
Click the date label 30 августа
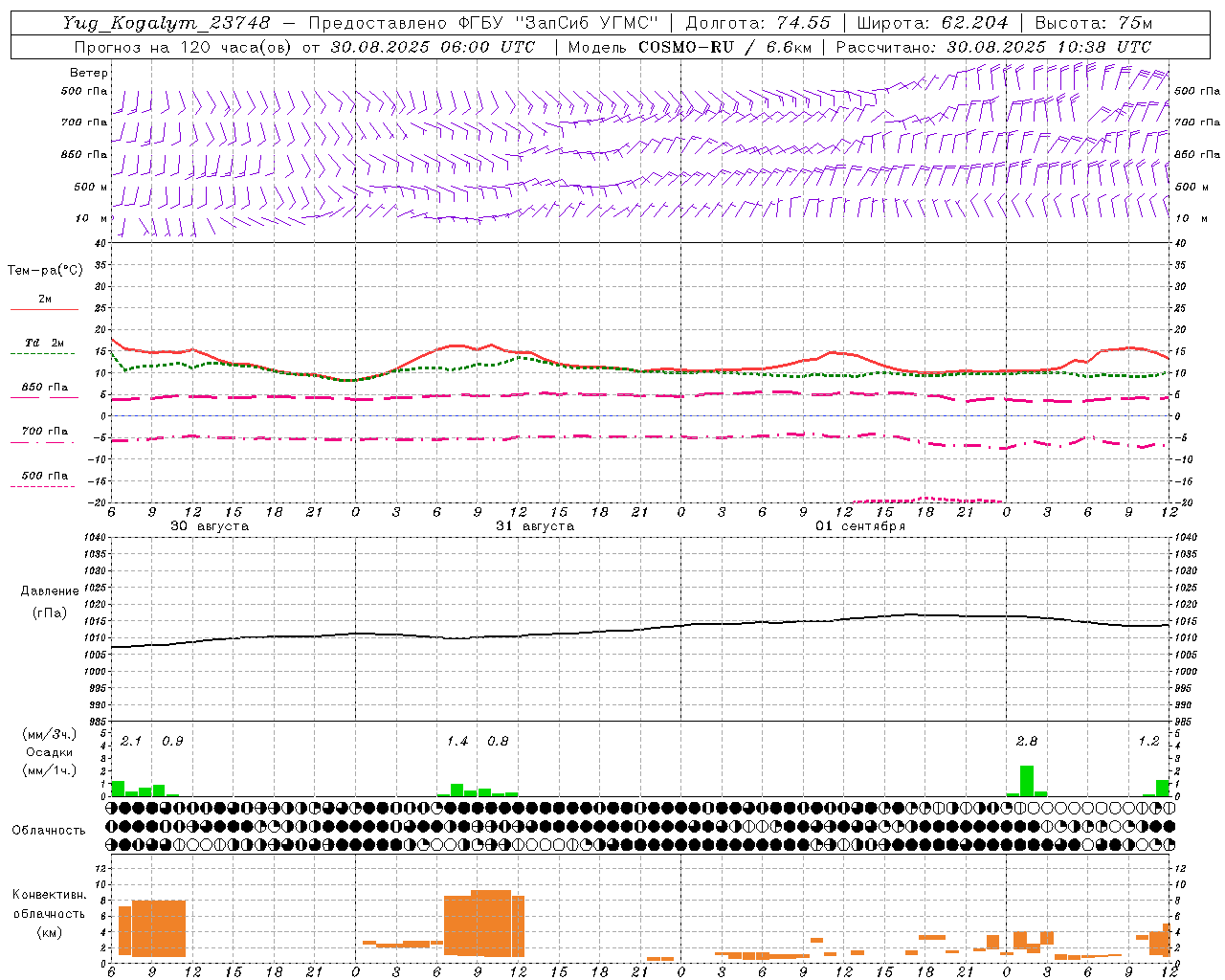click(x=210, y=526)
